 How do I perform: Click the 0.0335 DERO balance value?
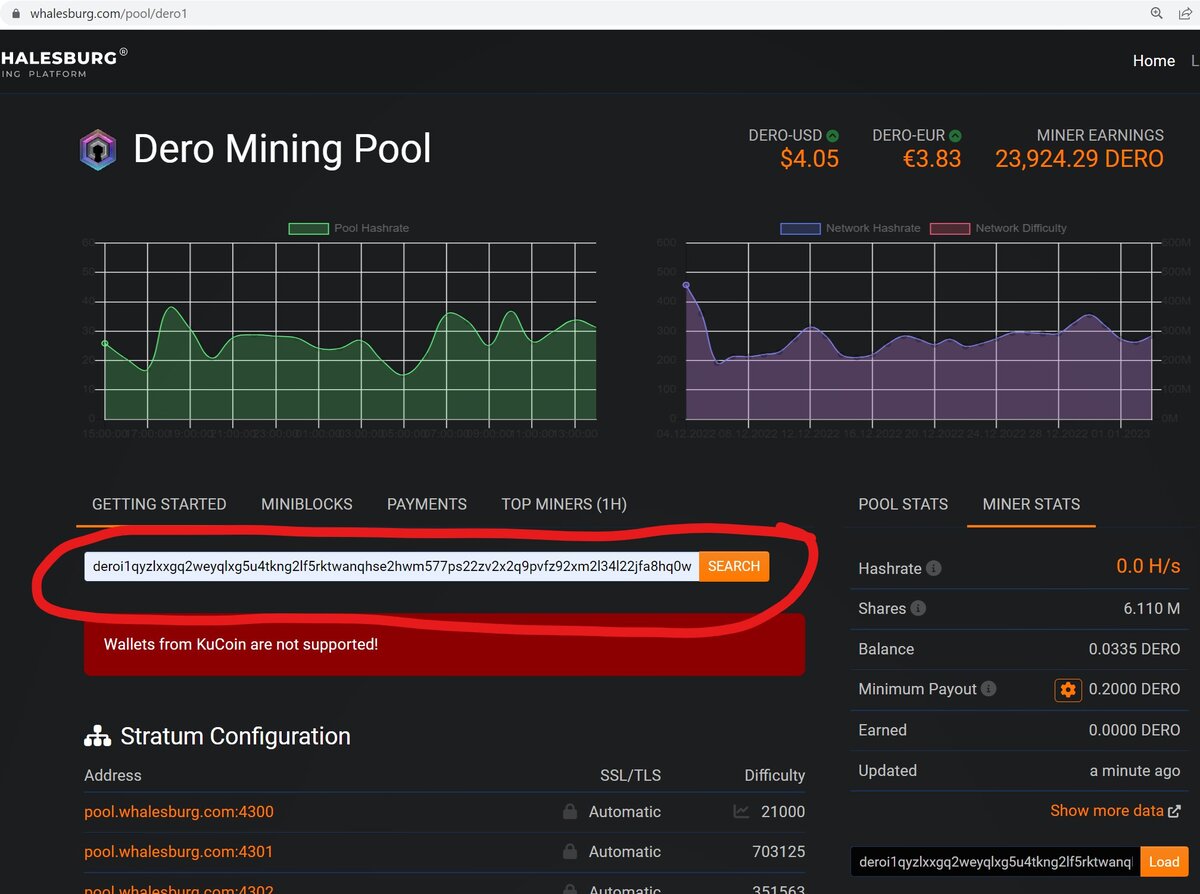(1135, 649)
